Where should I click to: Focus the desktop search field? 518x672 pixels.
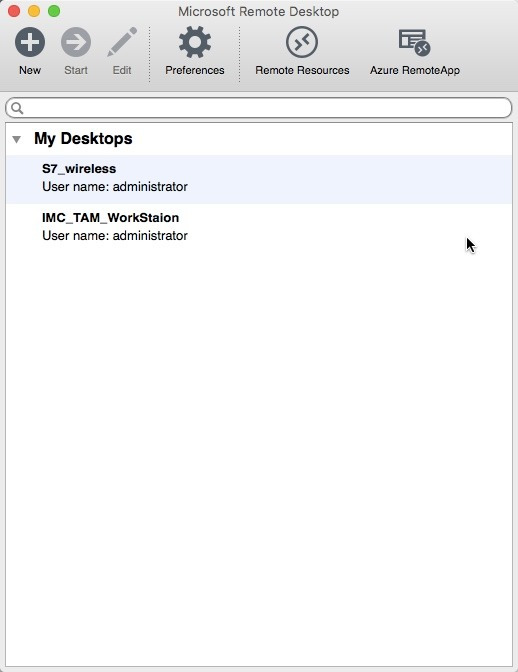tap(259, 108)
